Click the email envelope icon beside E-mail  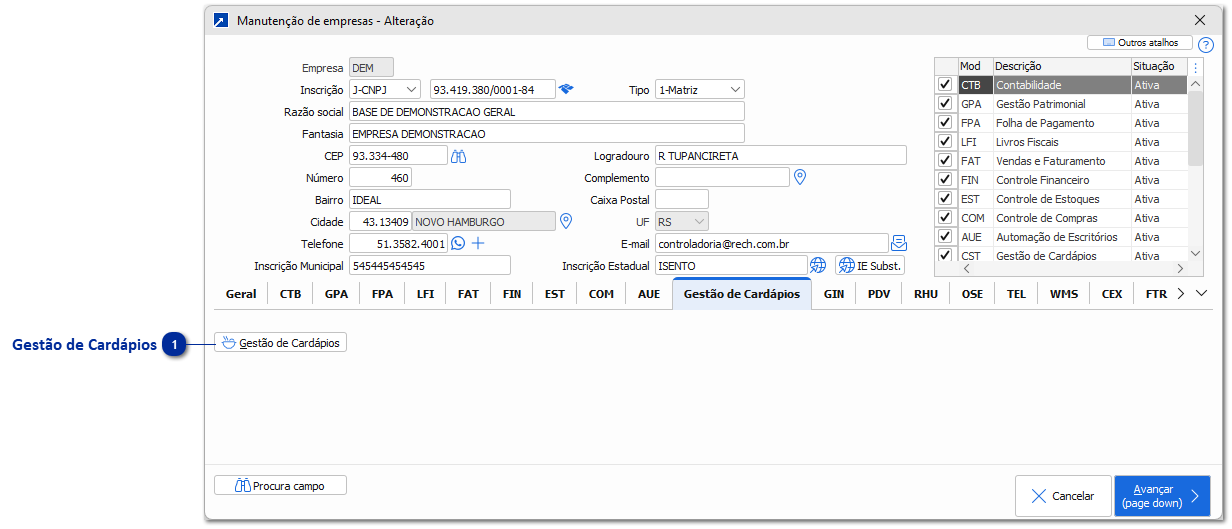(x=898, y=243)
